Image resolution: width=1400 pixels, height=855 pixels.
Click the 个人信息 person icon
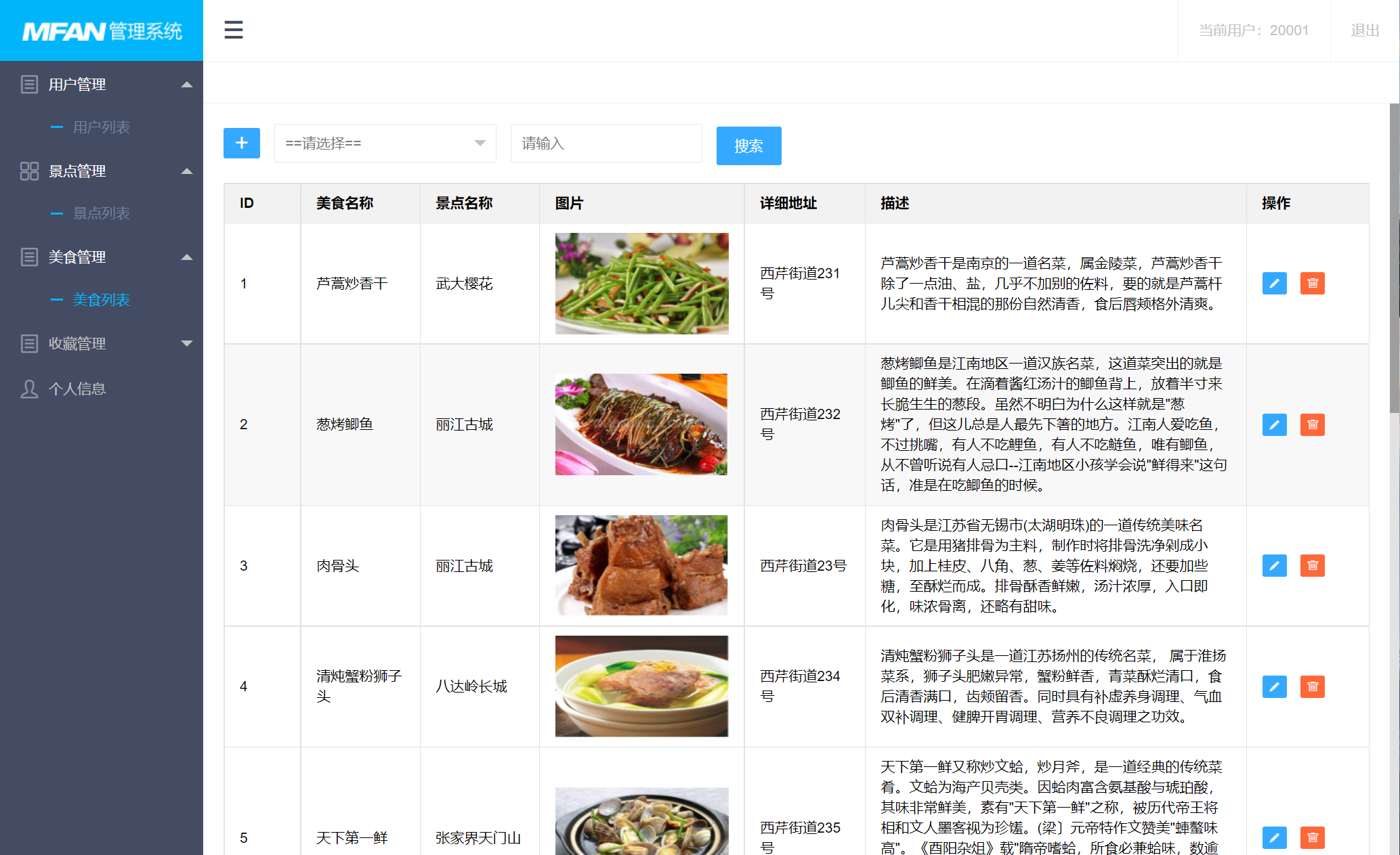[x=28, y=388]
